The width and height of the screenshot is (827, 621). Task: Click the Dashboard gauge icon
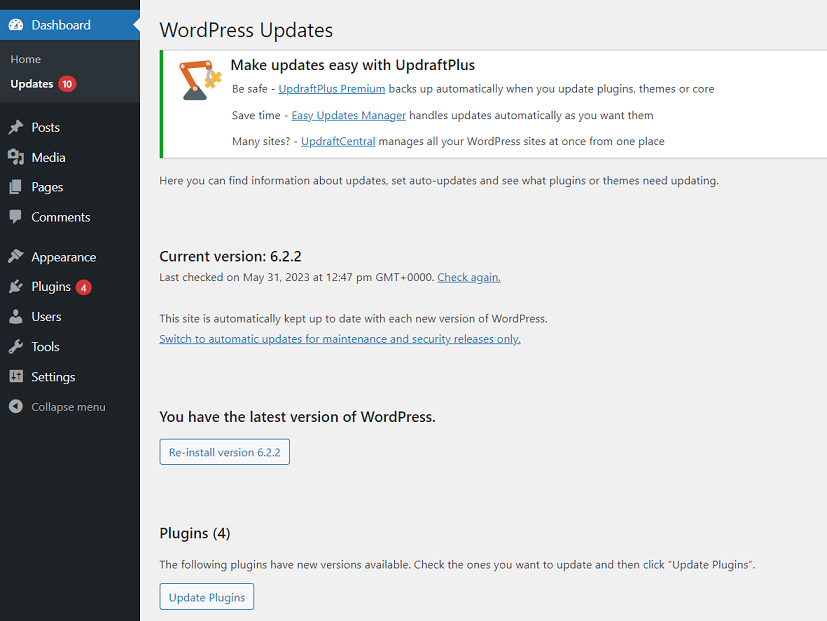pos(14,24)
